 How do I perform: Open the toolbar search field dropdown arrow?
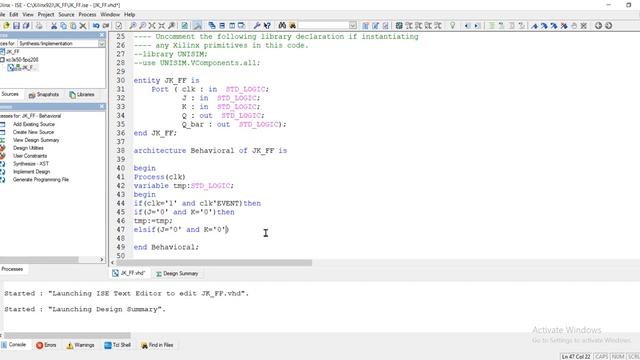[353, 26]
